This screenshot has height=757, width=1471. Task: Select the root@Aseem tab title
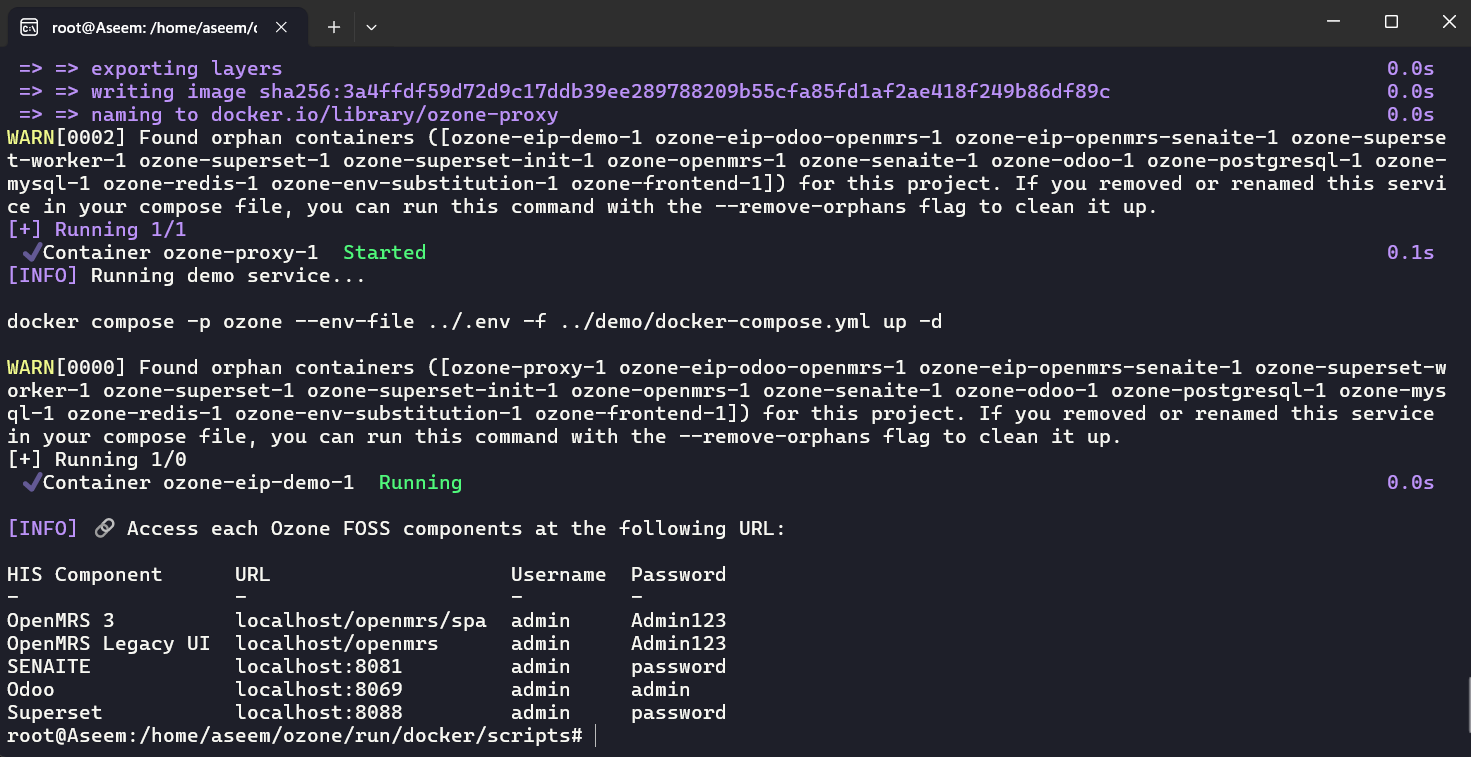point(154,28)
